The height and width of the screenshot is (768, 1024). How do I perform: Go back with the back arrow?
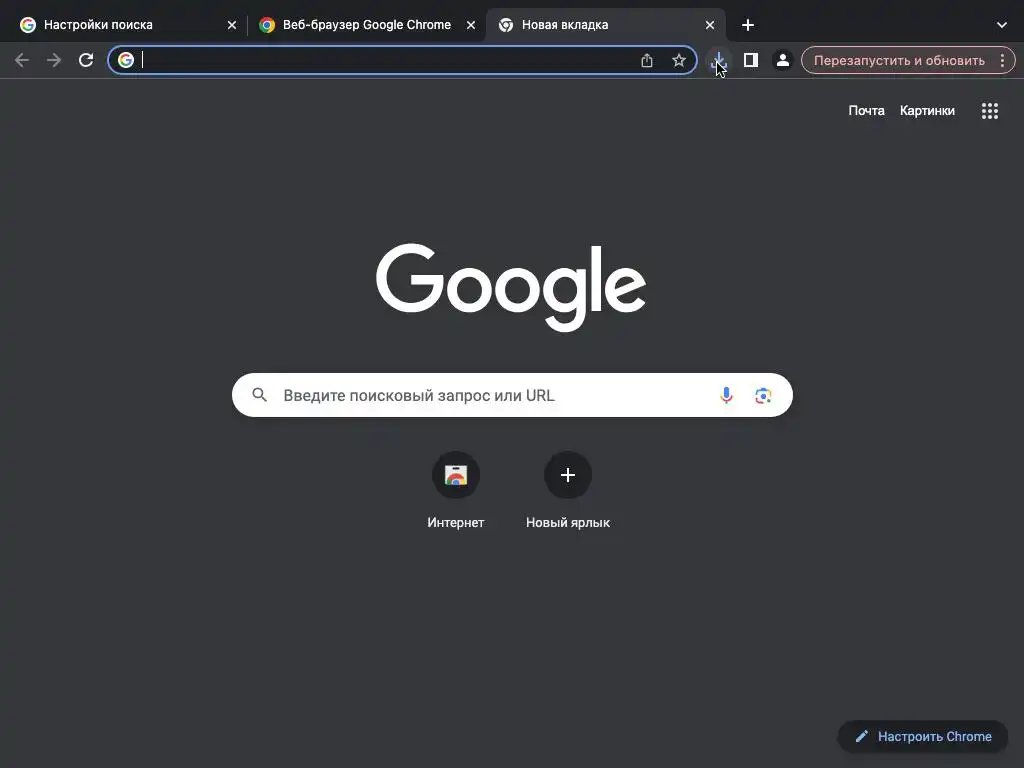click(x=22, y=60)
